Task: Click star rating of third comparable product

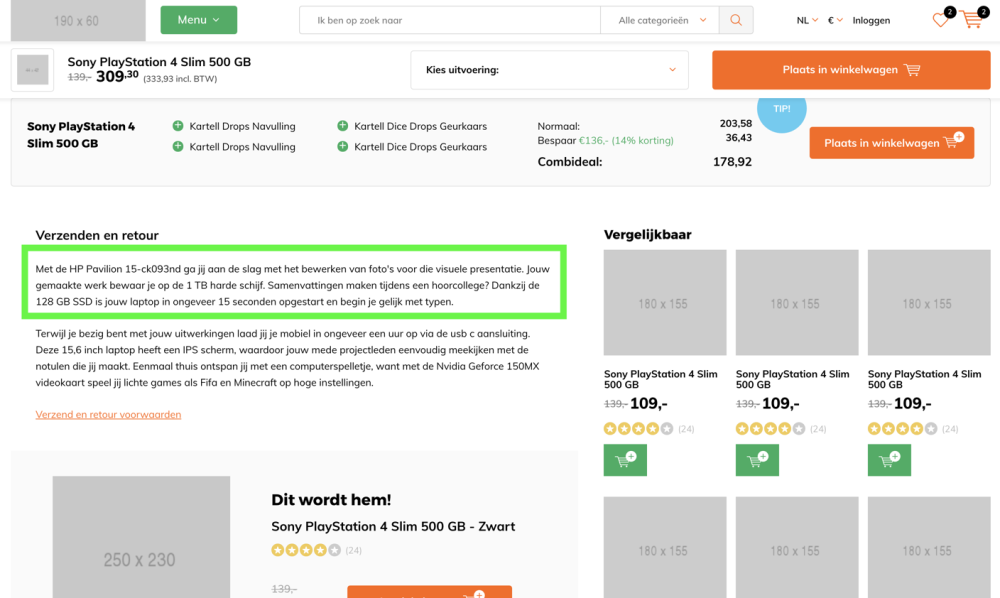Action: [902, 428]
